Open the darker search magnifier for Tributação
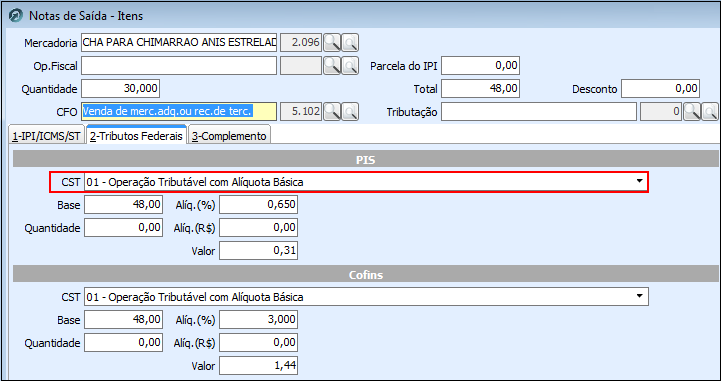721x381 pixels. (x=692, y=112)
